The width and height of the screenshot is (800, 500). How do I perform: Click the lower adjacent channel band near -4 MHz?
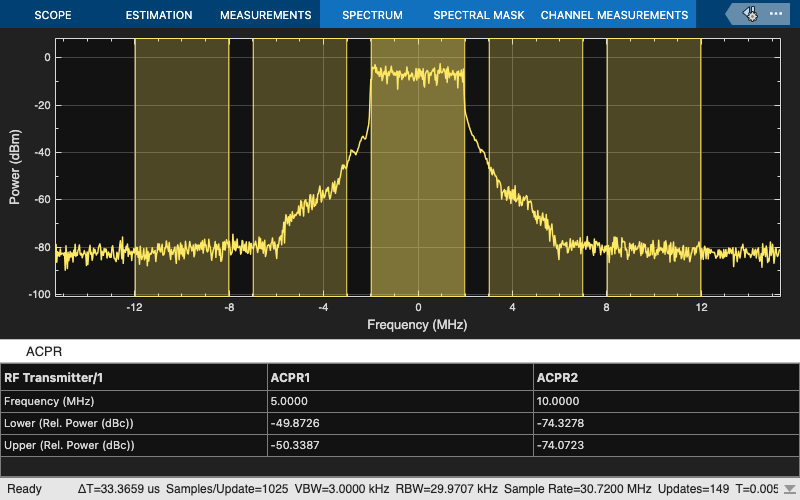click(x=300, y=167)
